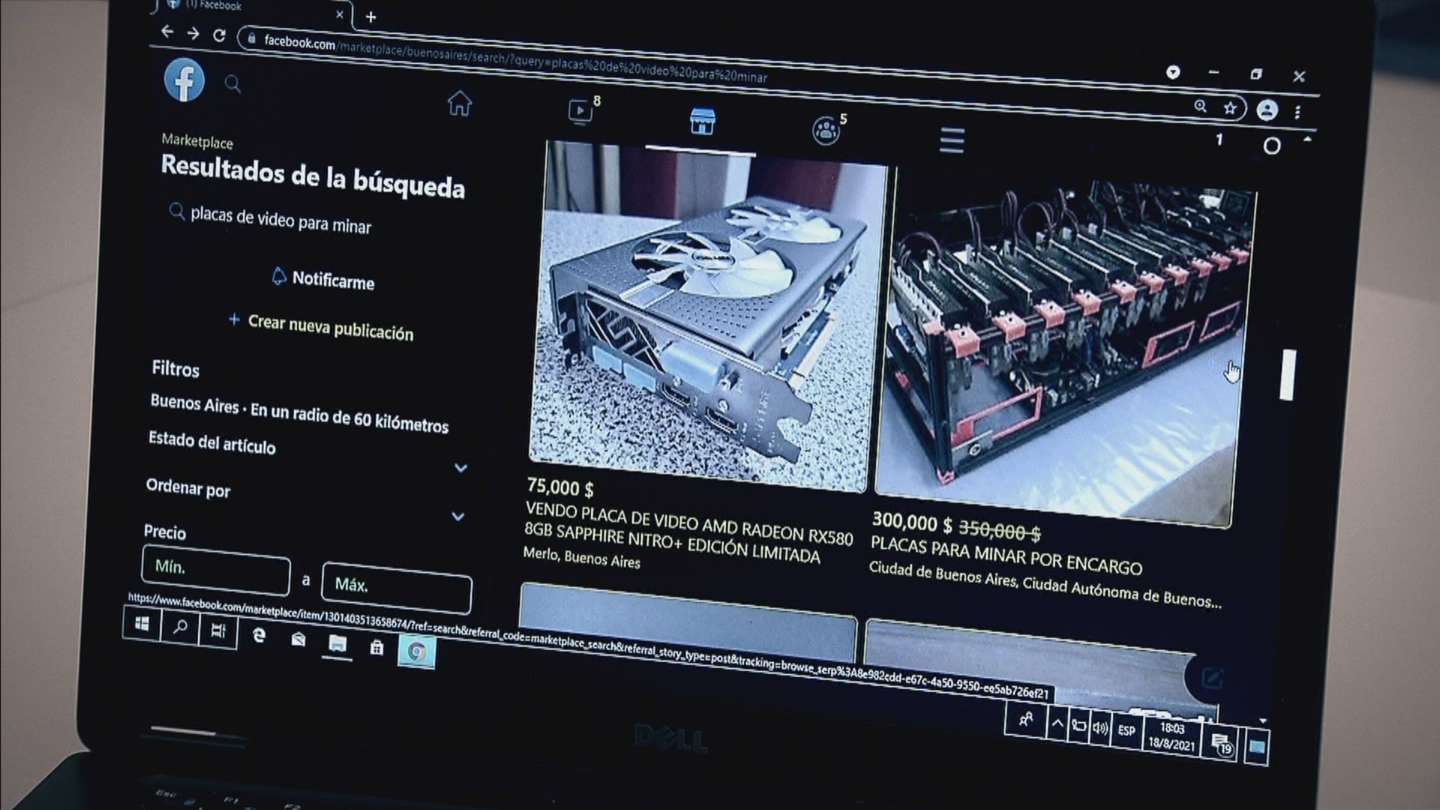Click the "Merlo, Buenos Aires" location text
The width and height of the screenshot is (1440, 810).
pos(581,557)
